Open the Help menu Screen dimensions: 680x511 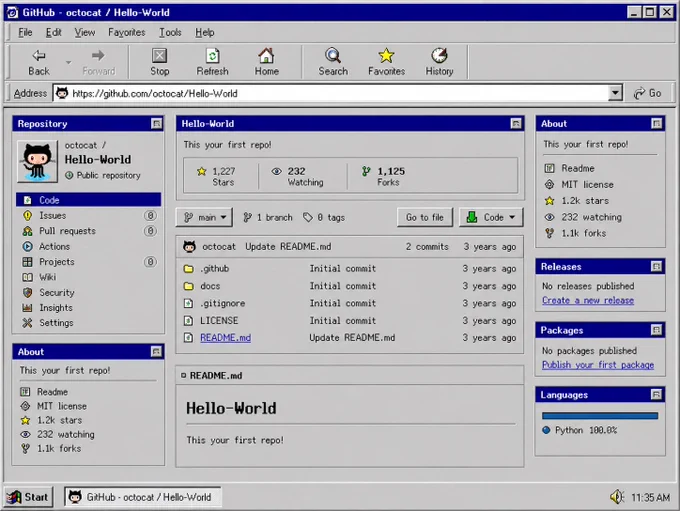click(205, 33)
